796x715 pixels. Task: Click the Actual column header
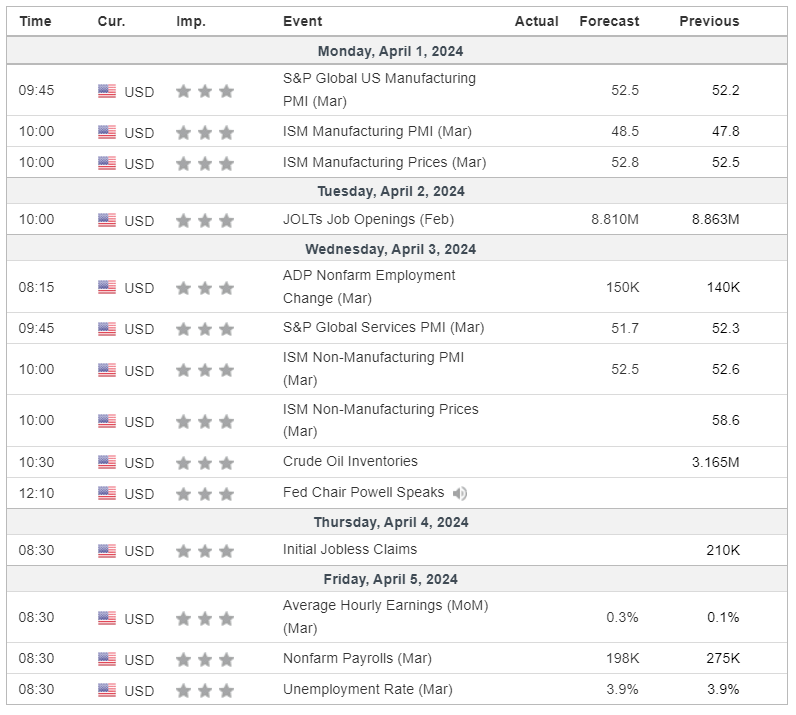537,21
